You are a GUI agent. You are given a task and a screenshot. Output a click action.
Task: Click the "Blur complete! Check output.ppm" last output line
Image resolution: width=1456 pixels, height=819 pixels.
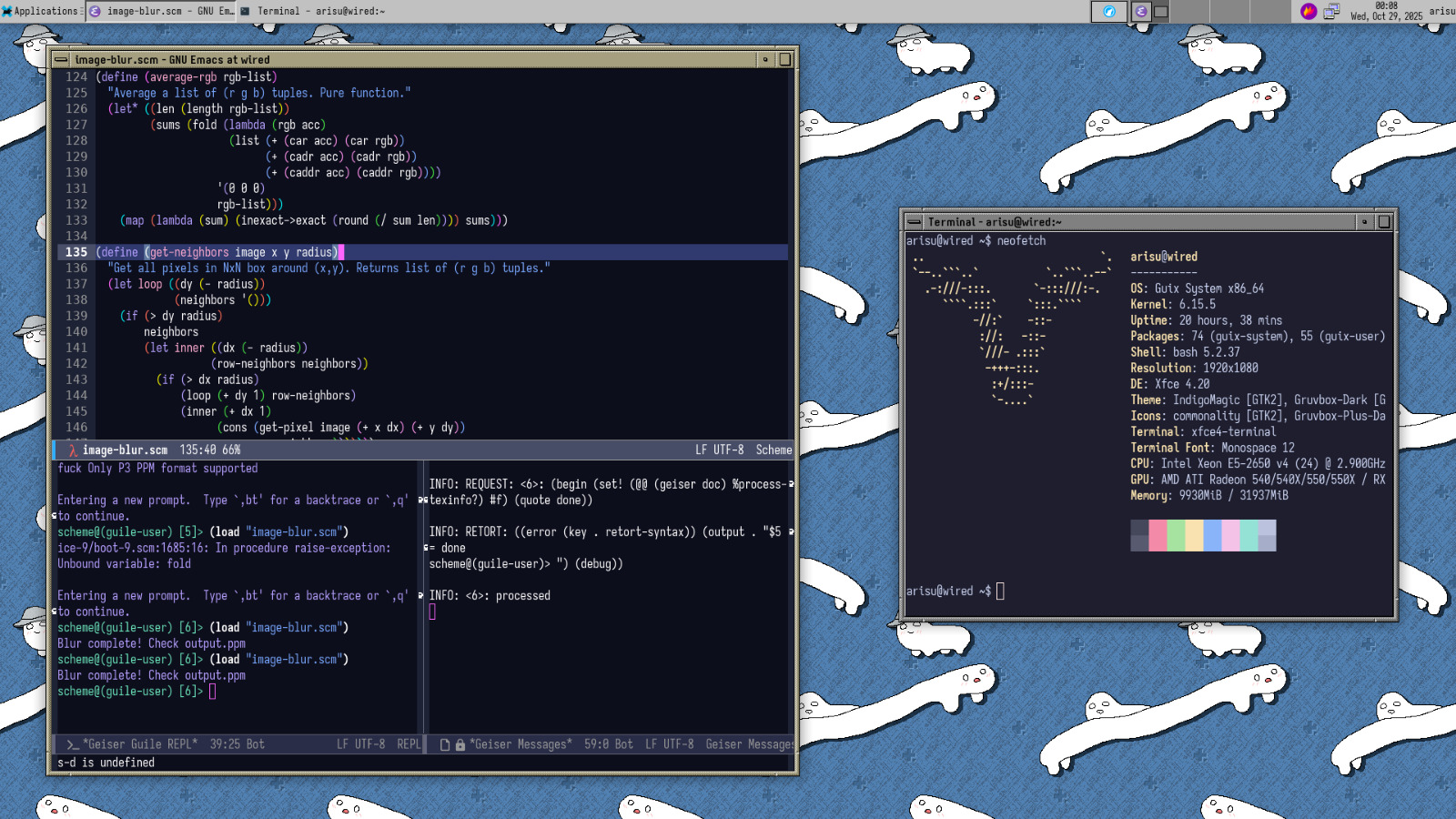pos(151,676)
